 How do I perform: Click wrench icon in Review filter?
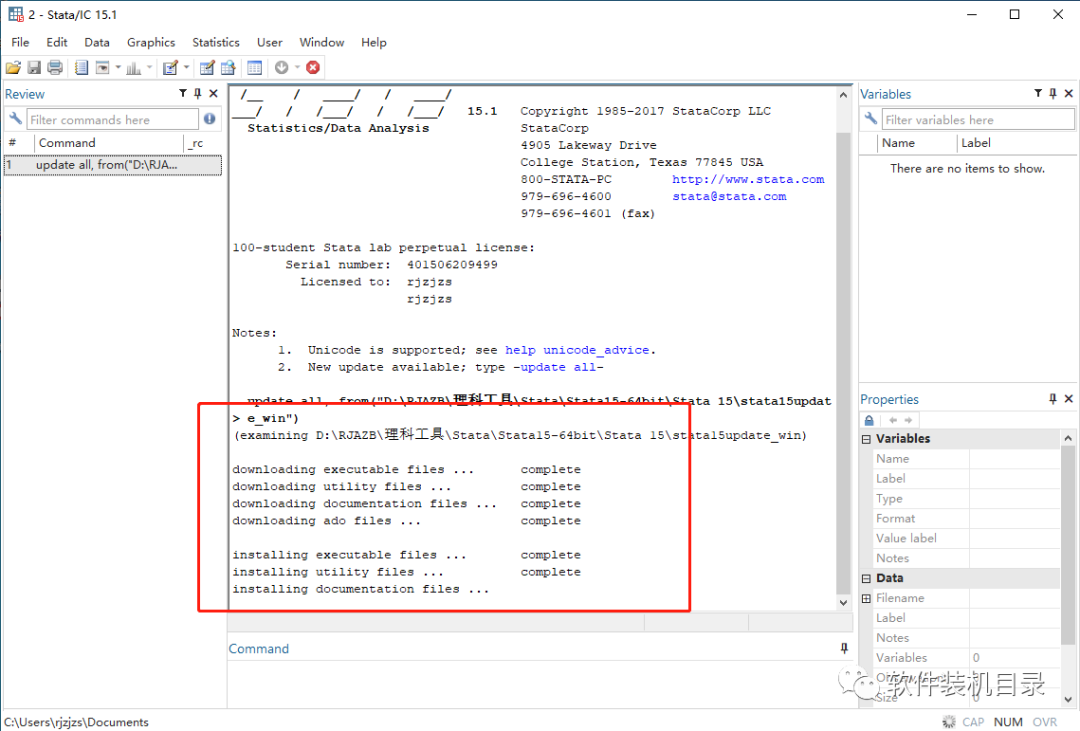click(x=15, y=119)
